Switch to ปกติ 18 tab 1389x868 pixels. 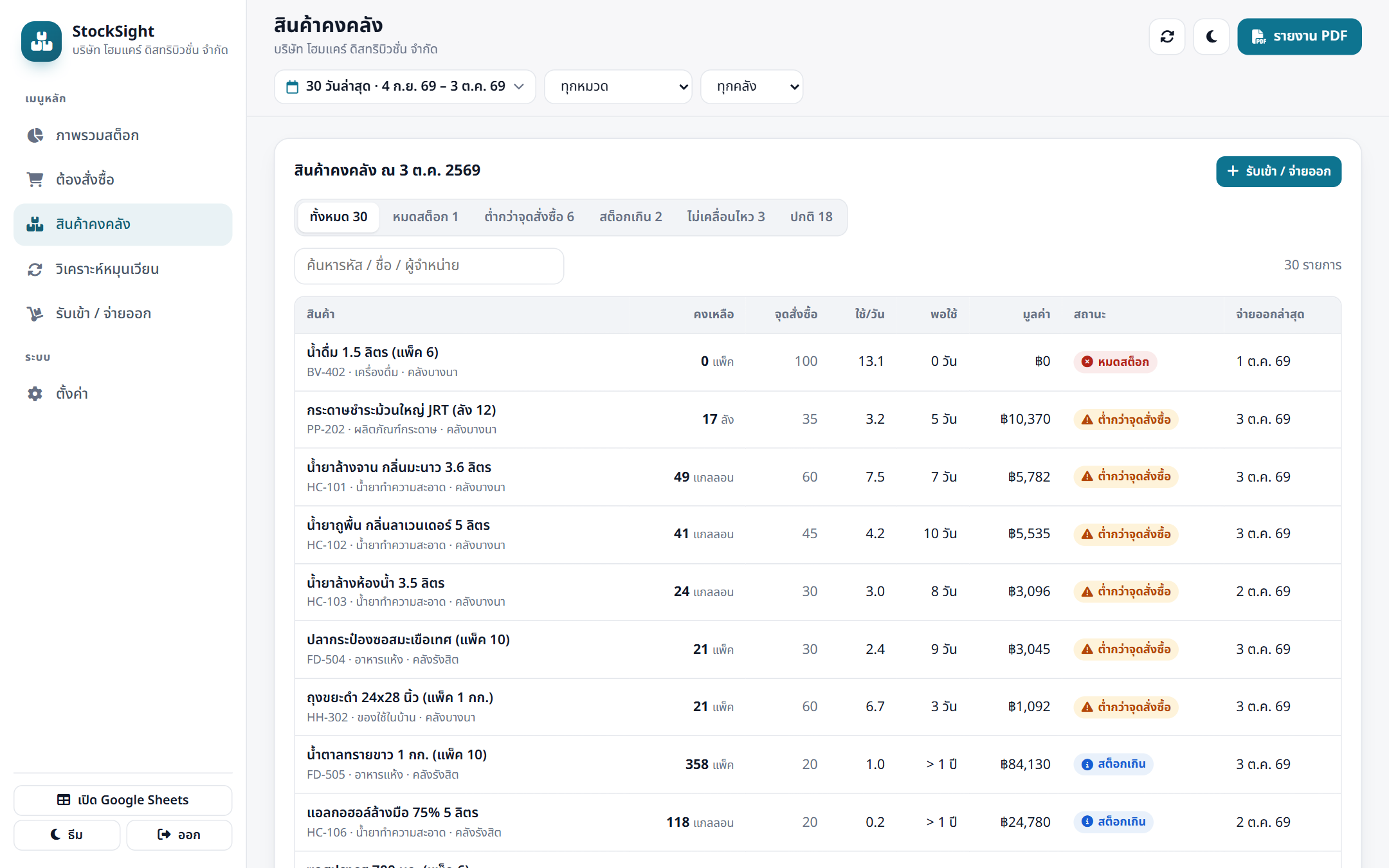click(x=811, y=217)
